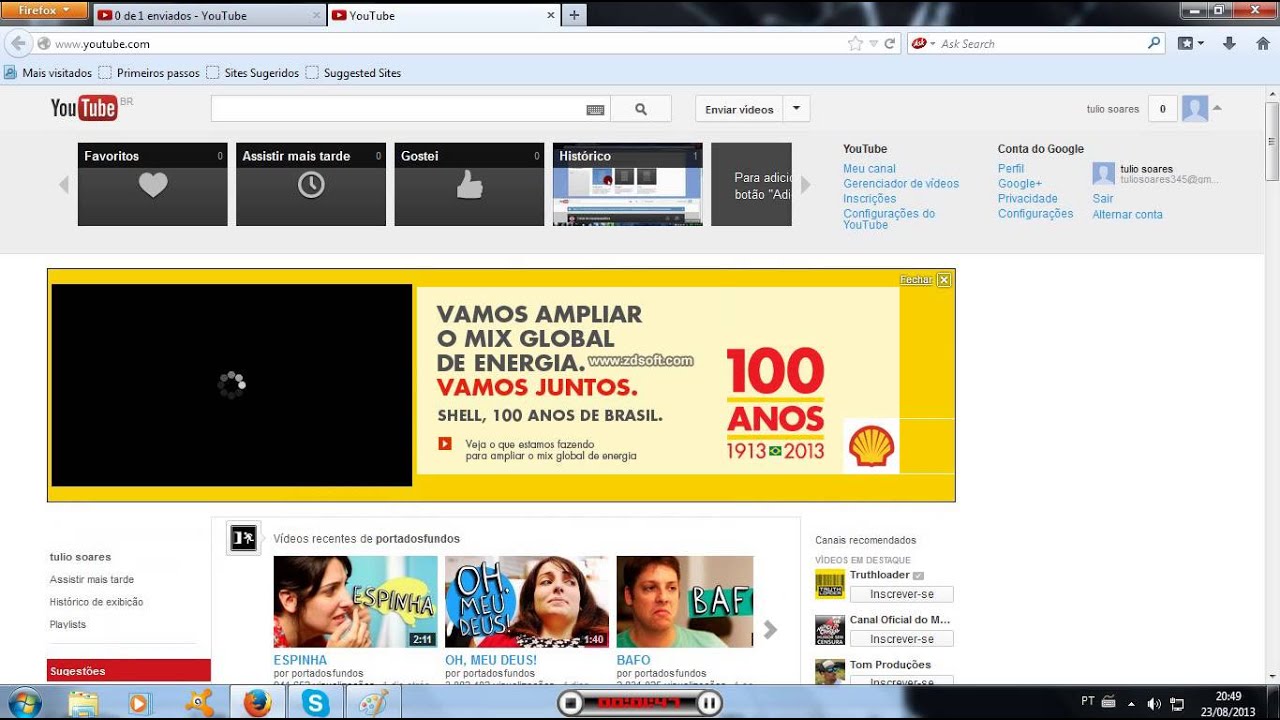Screen dimensions: 1280x720
Task: Open a new tab with plus button
Action: pyautogui.click(x=575, y=15)
